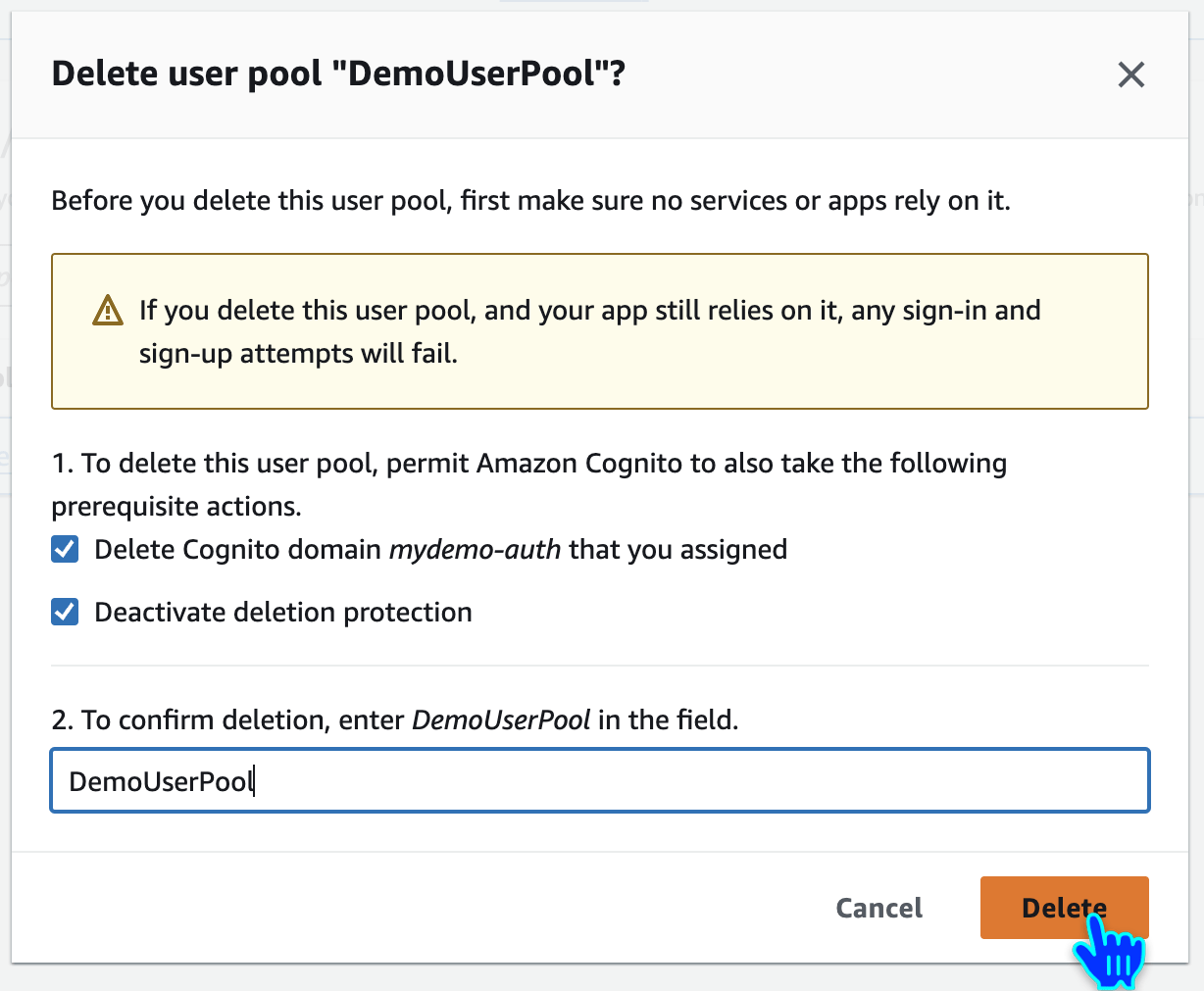Uncheck Deactivate deletion protection checkbox
Viewport: 1204px width, 991px height.
pyautogui.click(x=65, y=613)
